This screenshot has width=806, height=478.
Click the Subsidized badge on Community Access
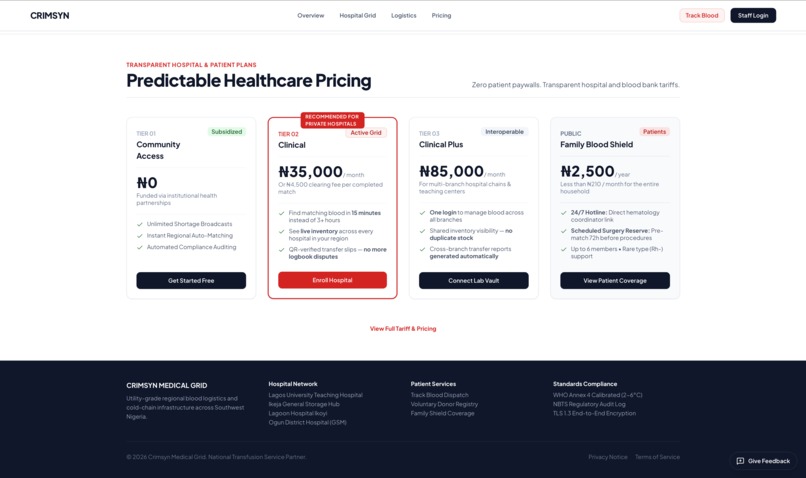pyautogui.click(x=227, y=132)
